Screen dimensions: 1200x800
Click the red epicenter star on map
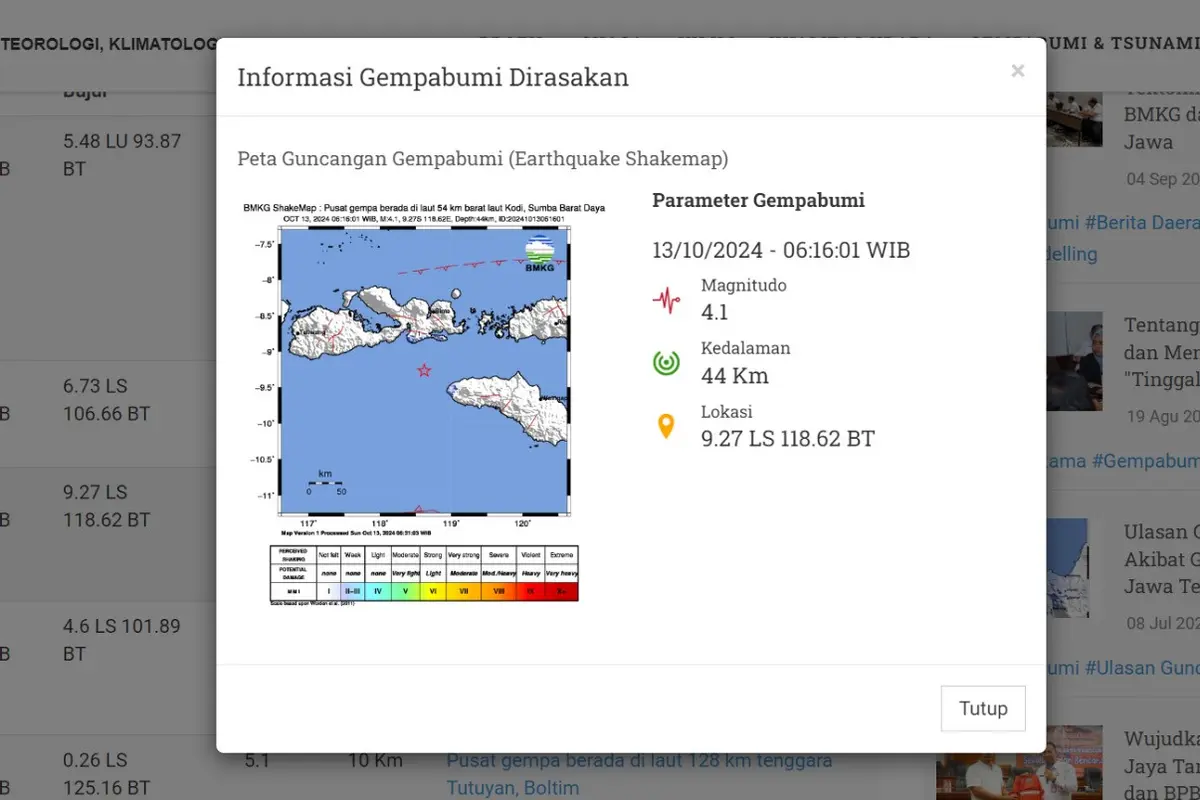(x=424, y=370)
